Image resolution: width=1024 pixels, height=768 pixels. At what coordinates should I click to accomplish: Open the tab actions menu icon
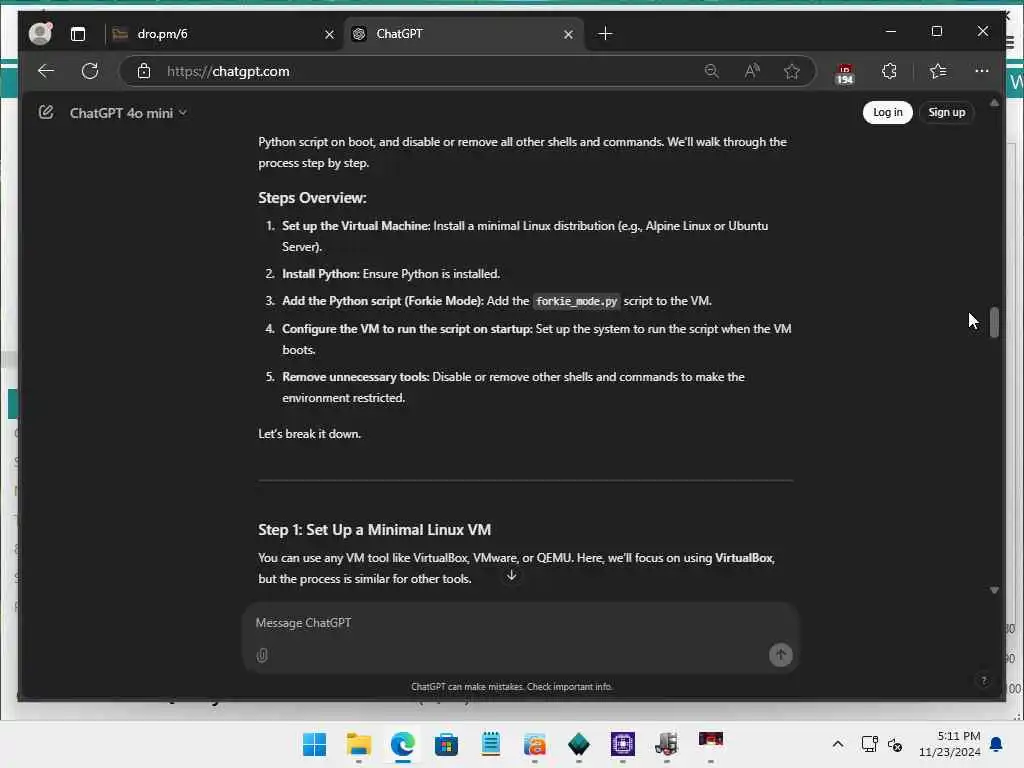(x=78, y=34)
